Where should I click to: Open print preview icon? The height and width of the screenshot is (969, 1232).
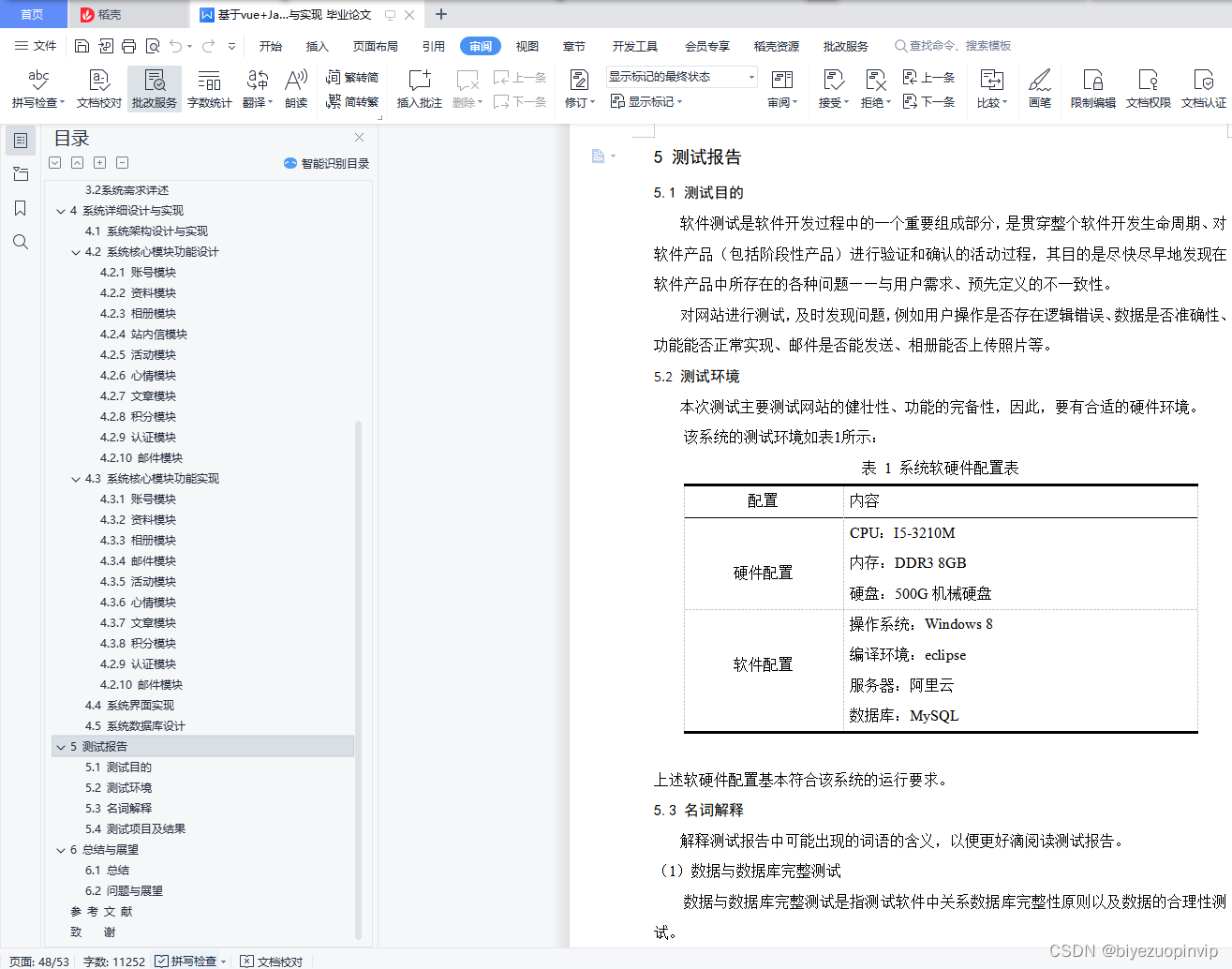pos(152,46)
